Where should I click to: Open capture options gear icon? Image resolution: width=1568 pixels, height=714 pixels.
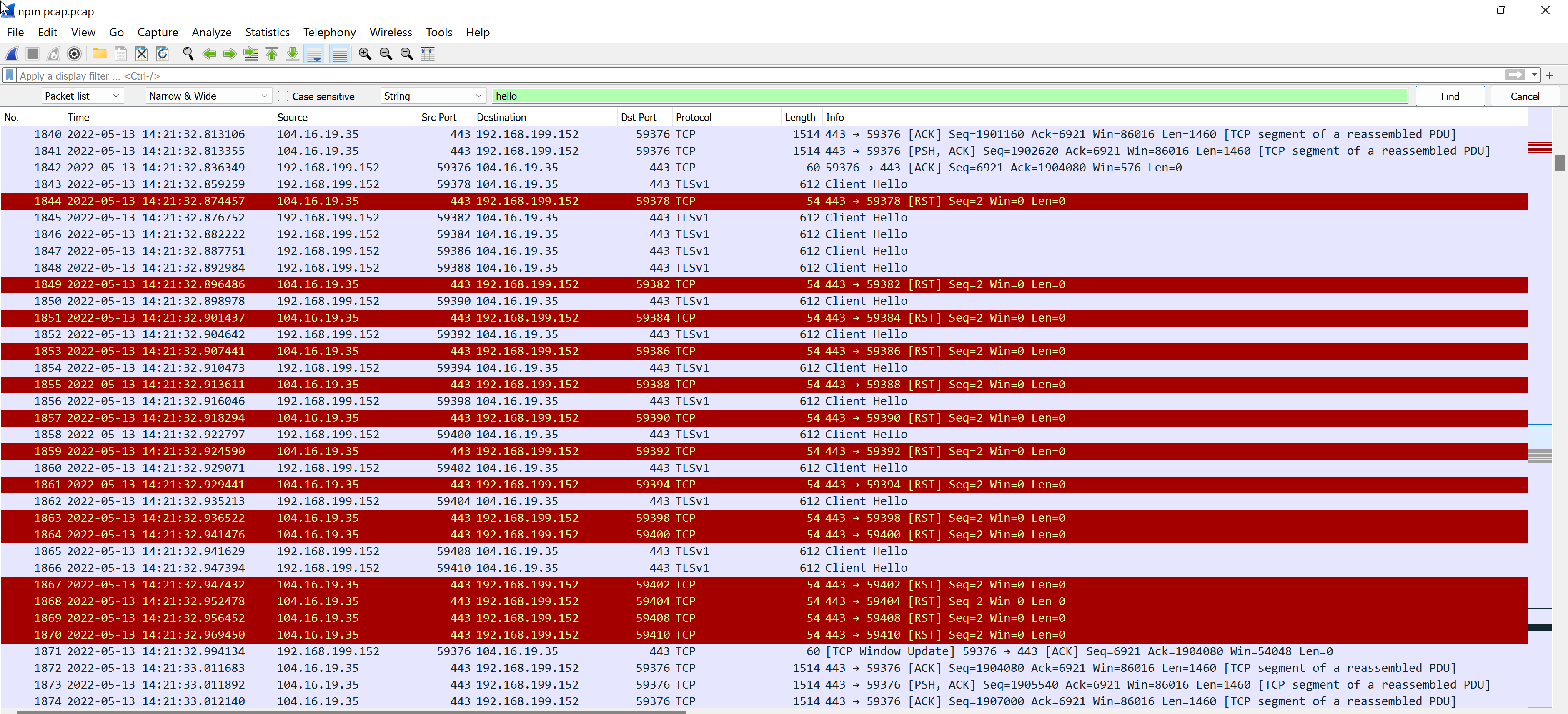74,54
